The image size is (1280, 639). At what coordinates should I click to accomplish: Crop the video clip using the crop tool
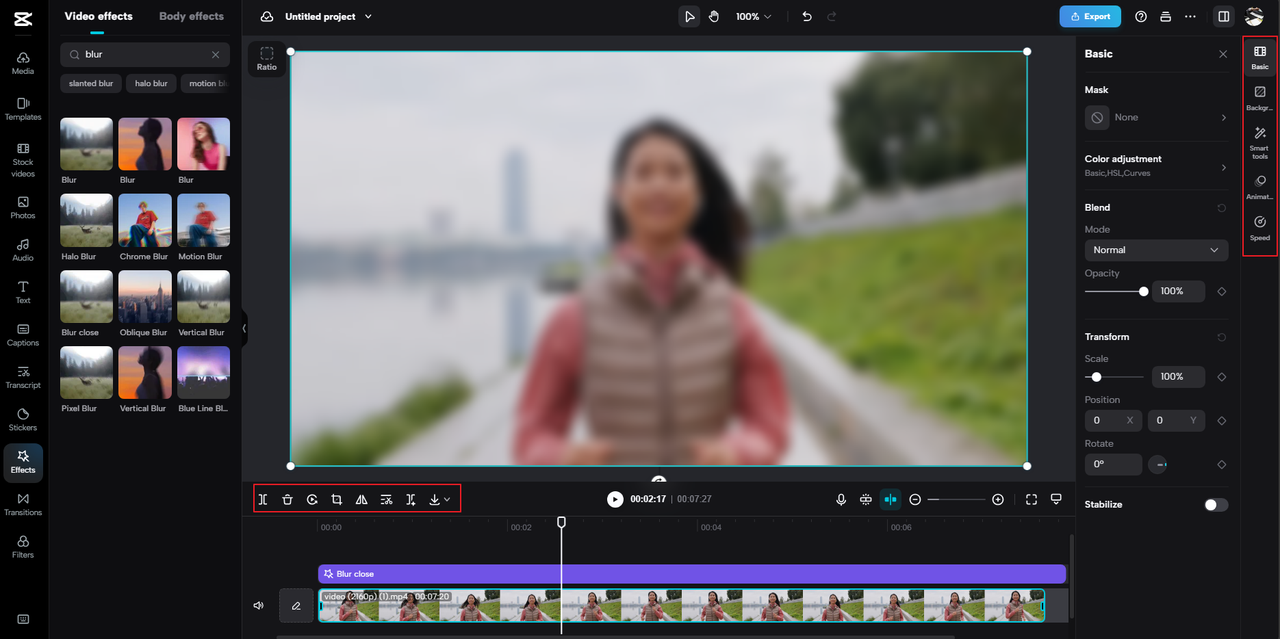(x=336, y=499)
